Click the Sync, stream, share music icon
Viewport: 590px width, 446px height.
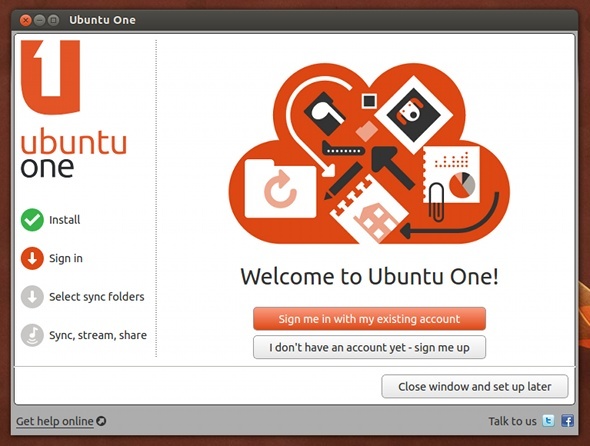pos(32,335)
